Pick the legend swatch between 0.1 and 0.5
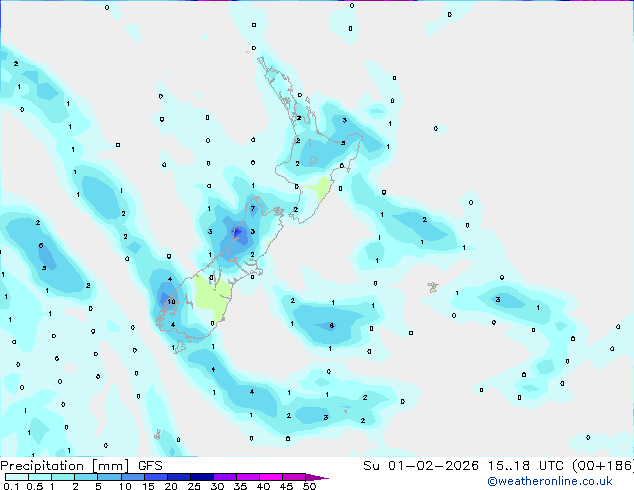The image size is (634, 490). [17, 477]
